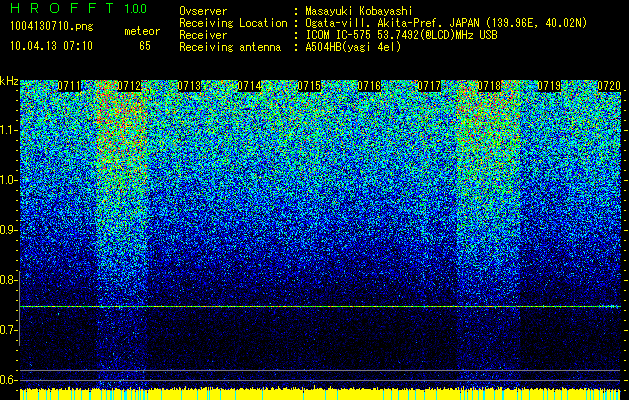The height and width of the screenshot is (400, 629).
Task: Click the Receiving antenna label
Action: click(230, 47)
